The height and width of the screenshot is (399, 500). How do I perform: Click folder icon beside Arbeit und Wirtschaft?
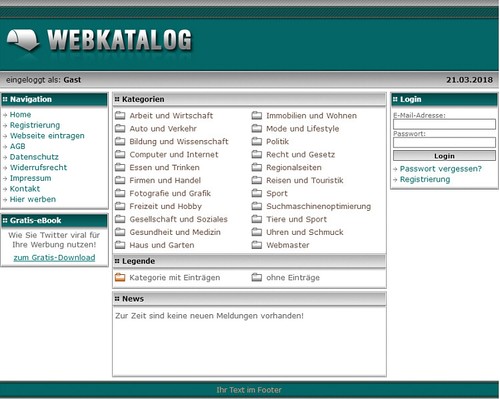tap(120, 116)
